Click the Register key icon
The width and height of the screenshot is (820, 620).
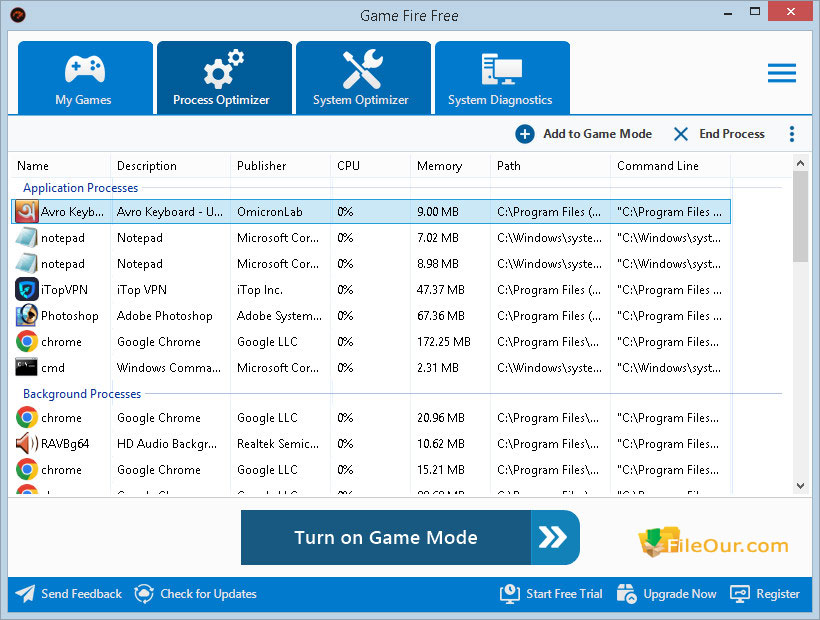740,594
